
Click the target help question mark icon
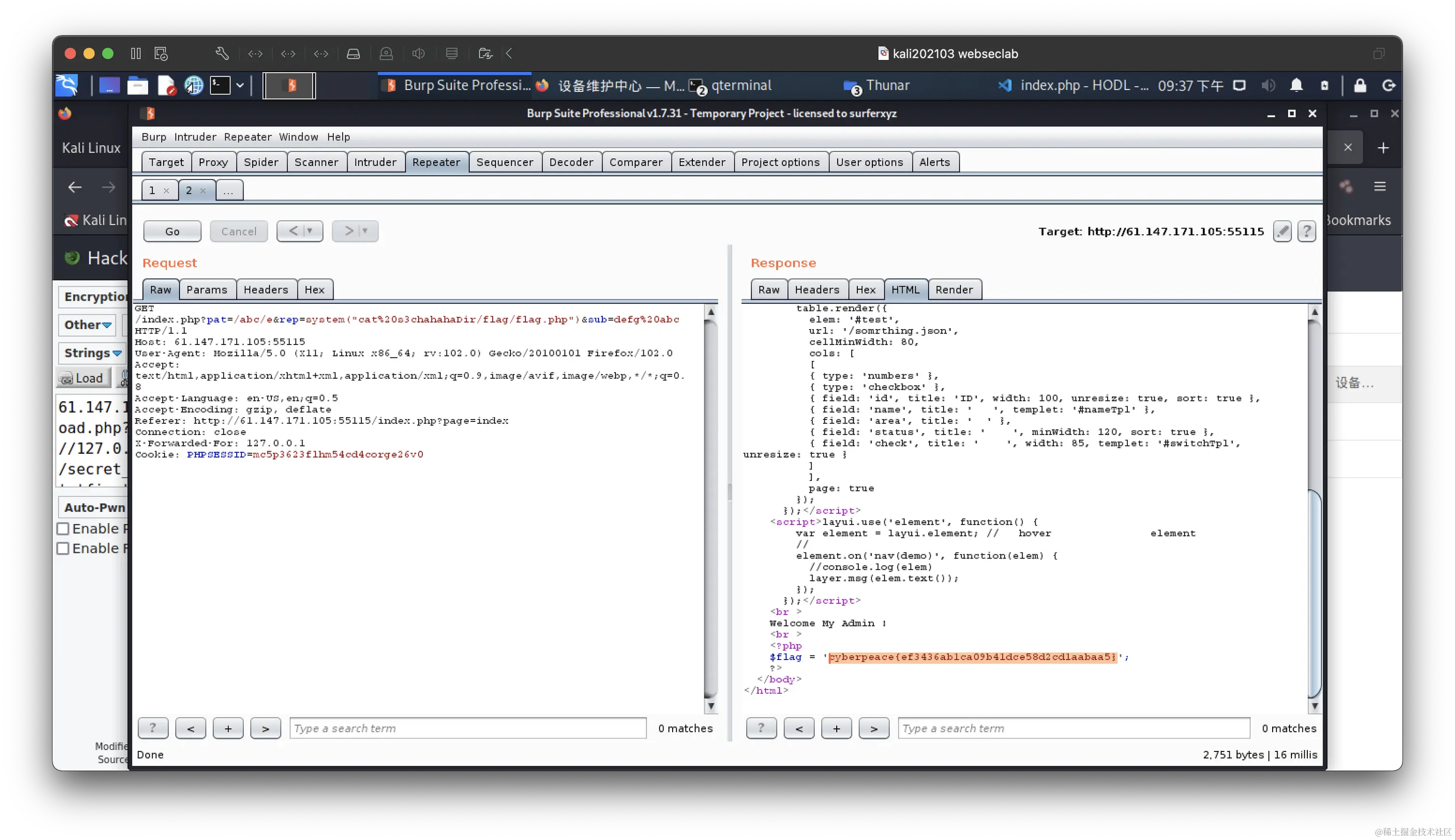1307,231
